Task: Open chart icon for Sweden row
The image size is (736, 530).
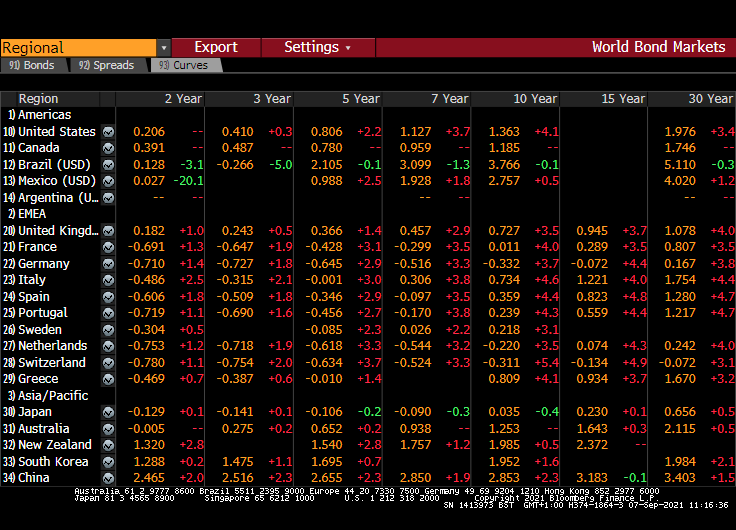Action: [108, 330]
